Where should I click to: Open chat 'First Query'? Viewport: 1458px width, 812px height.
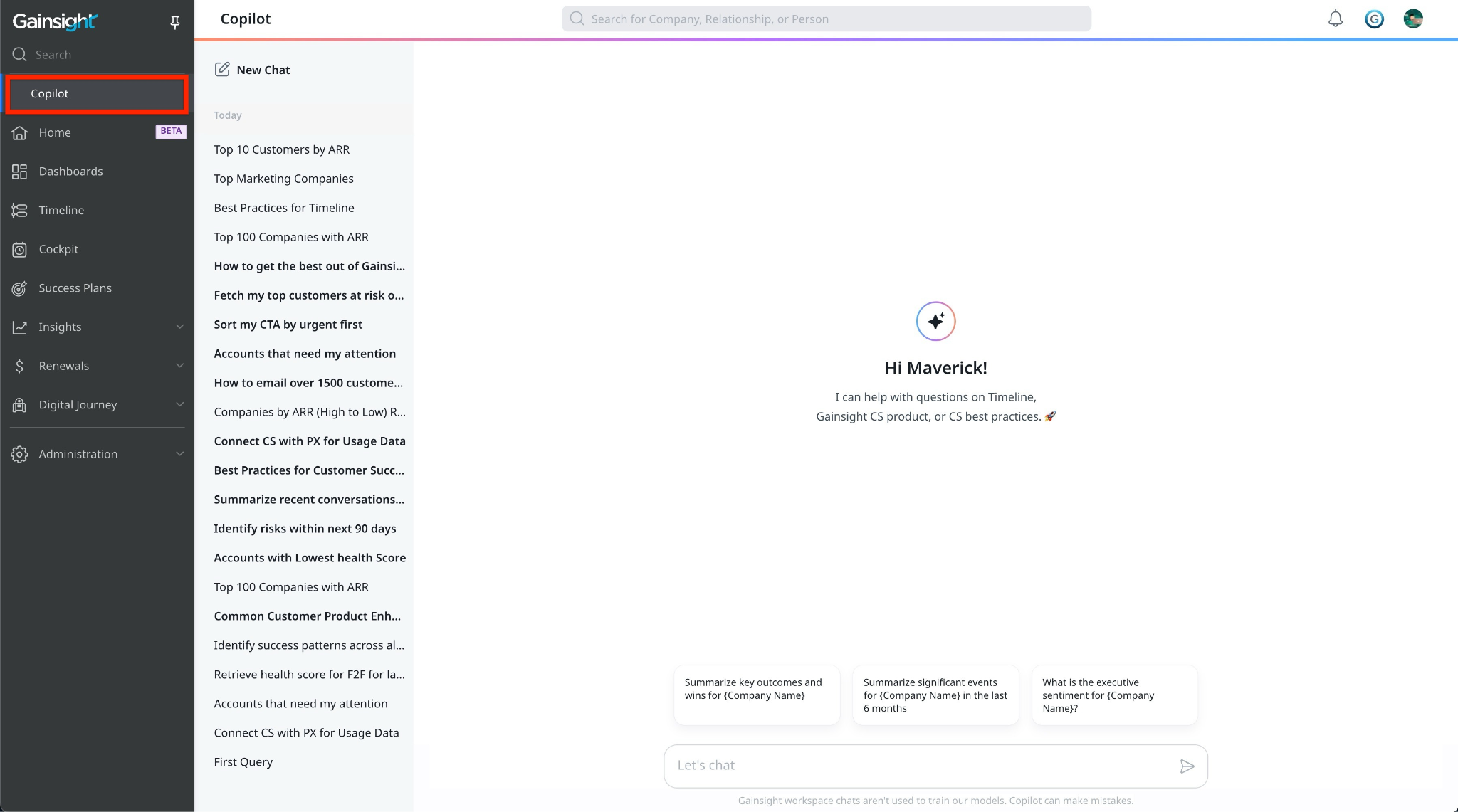pos(243,762)
